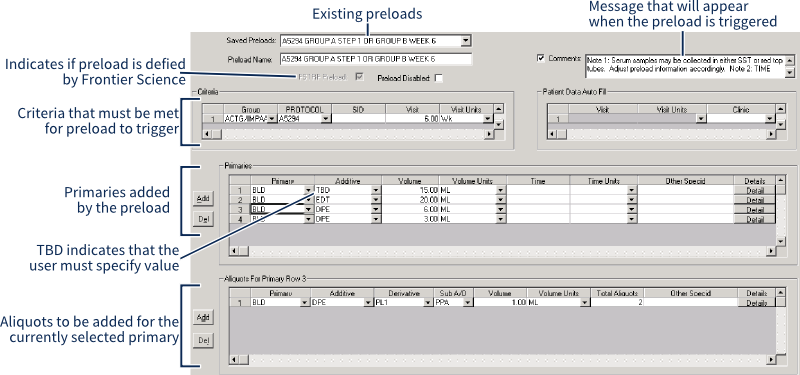Expand the Criteria Group dropdown showing ACTG/IMPAACT
This screenshot has height=375, width=800.
point(272,119)
